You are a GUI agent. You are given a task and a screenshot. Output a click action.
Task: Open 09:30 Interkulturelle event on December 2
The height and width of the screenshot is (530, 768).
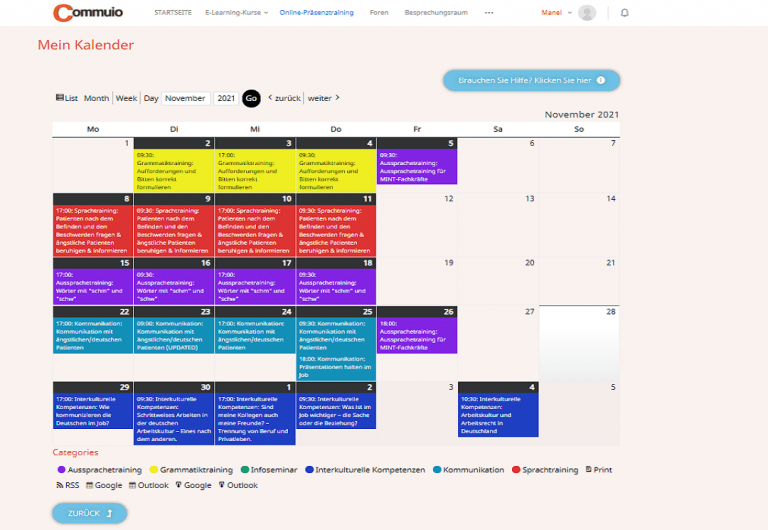[336, 411]
